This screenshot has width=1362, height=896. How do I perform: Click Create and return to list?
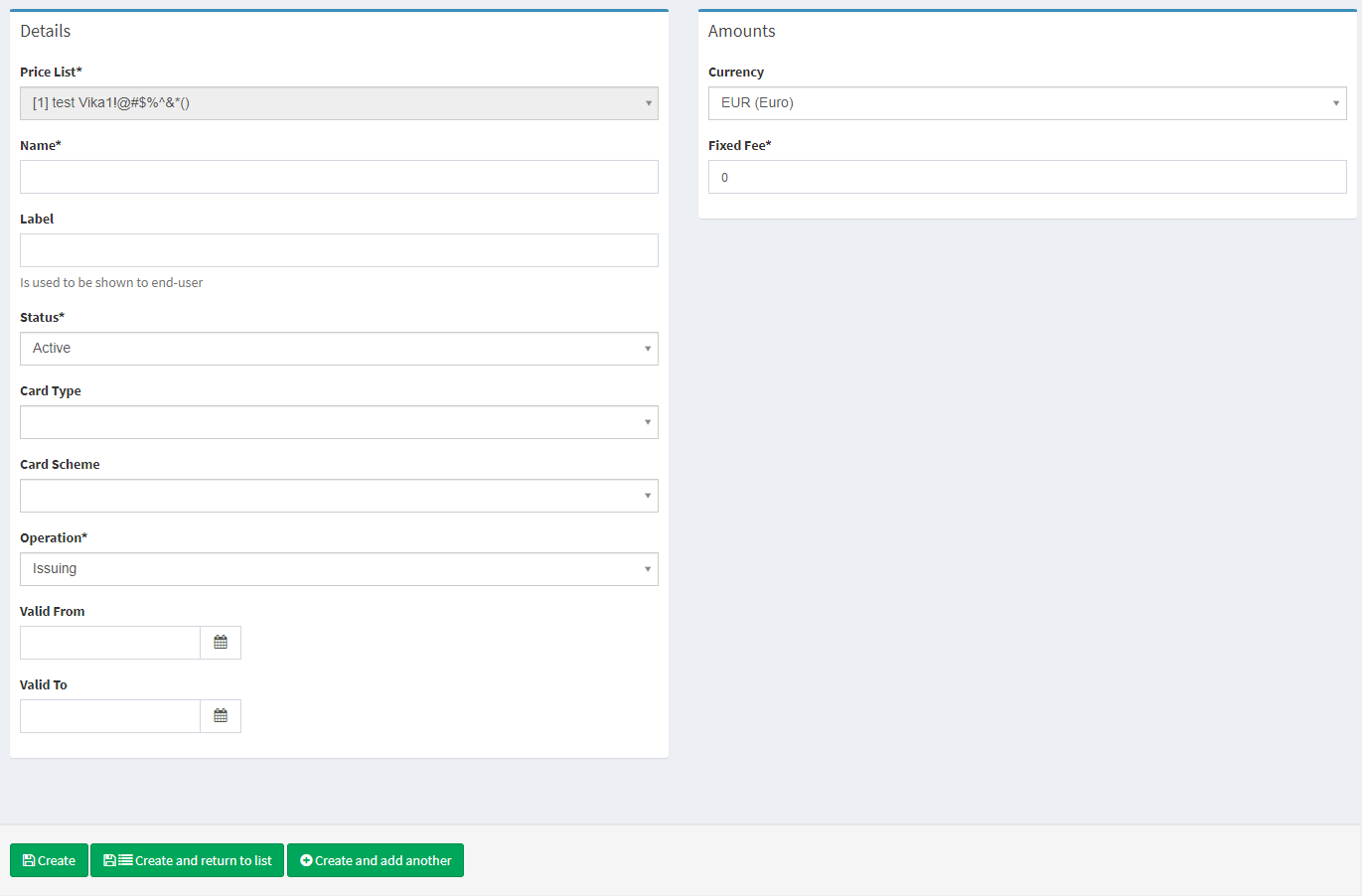tap(187, 860)
